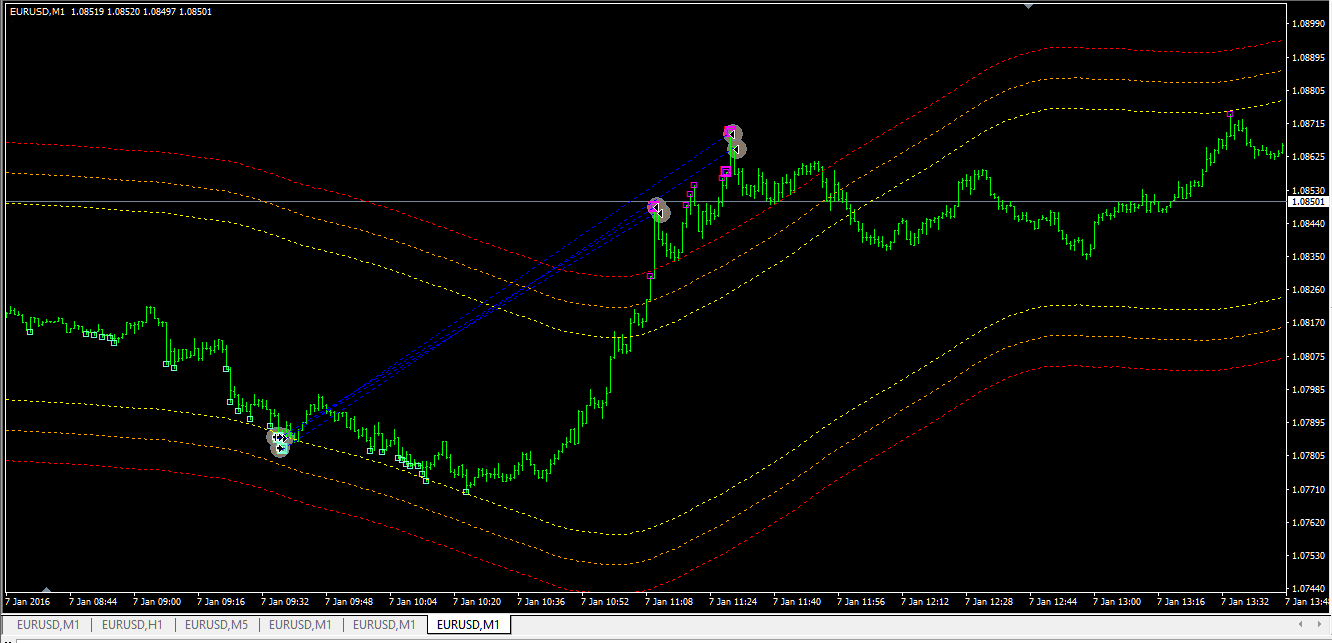Viewport: 1332px width, 643px height.
Task: Select the pink square marker near 13:32 peak
Action: point(1230,115)
